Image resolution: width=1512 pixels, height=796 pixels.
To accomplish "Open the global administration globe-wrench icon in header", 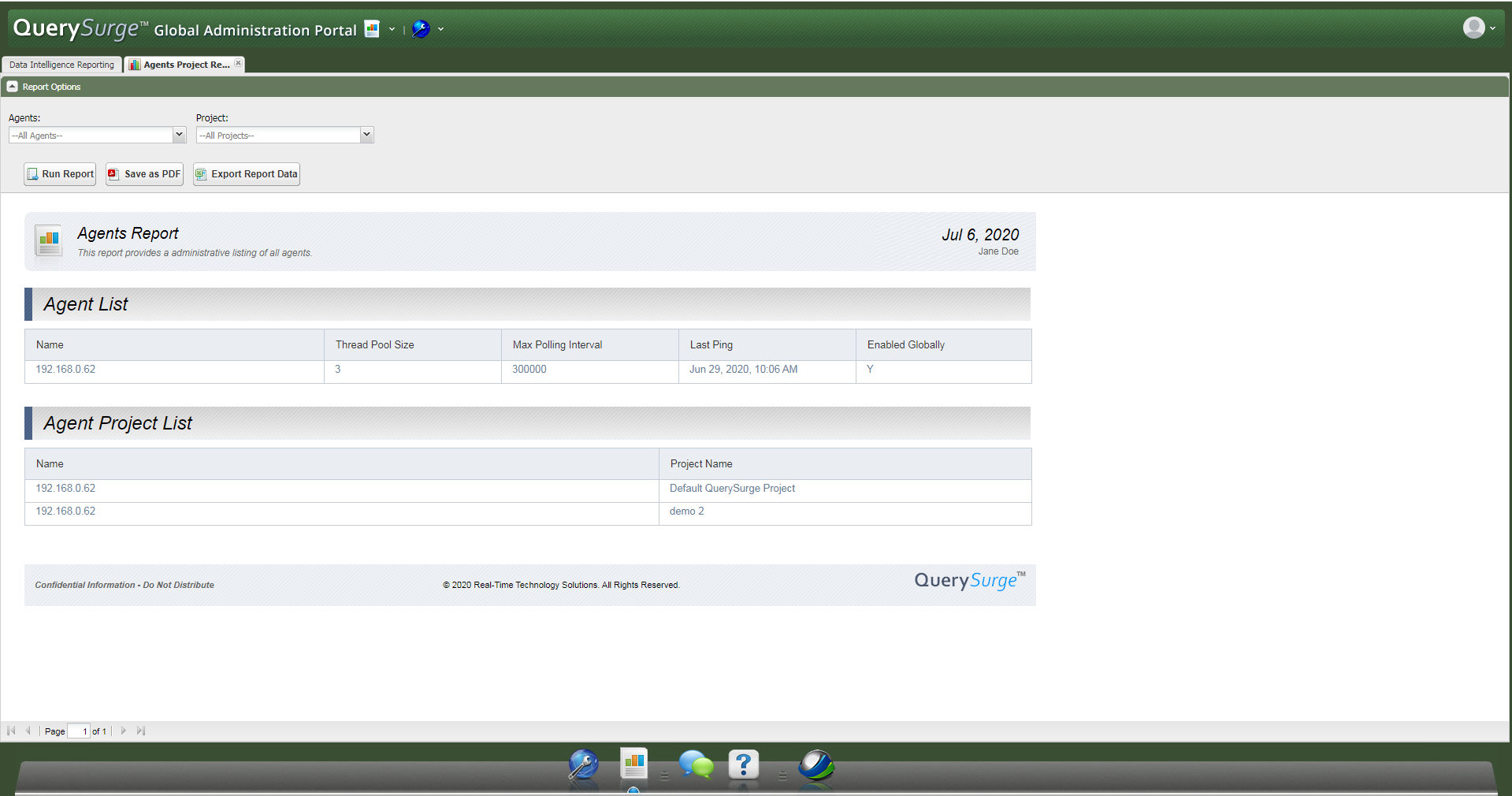I will tap(422, 29).
